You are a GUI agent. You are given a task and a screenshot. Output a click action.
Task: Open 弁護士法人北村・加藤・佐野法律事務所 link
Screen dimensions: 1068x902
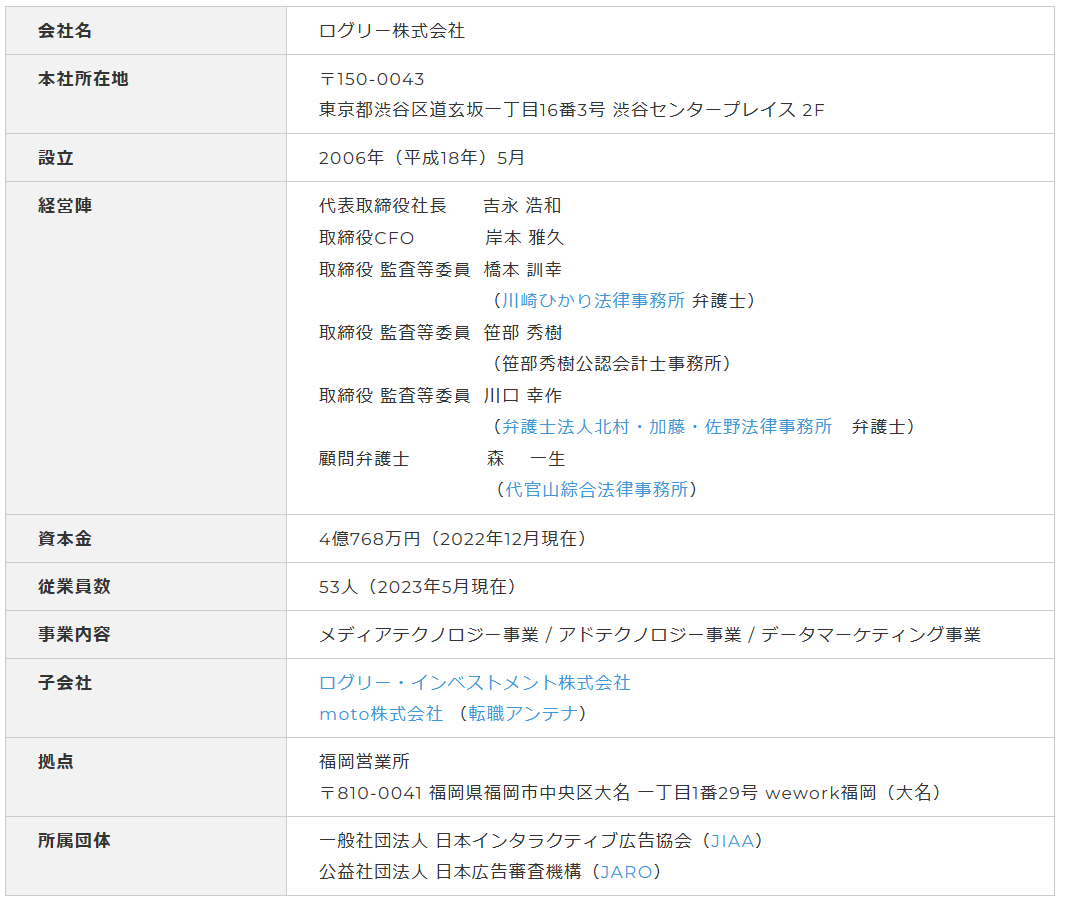667,426
